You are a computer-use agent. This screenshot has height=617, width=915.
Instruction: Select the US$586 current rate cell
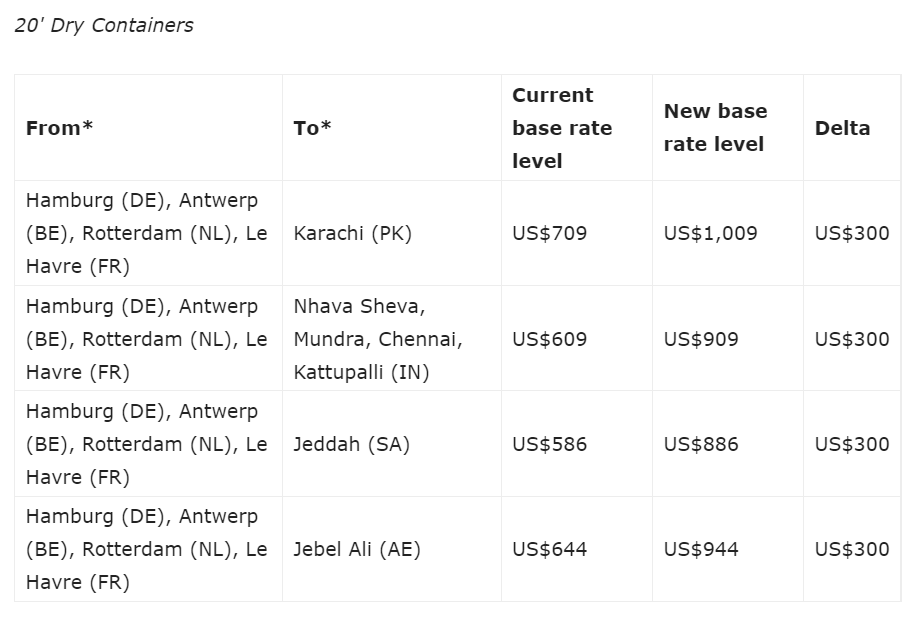(549, 445)
